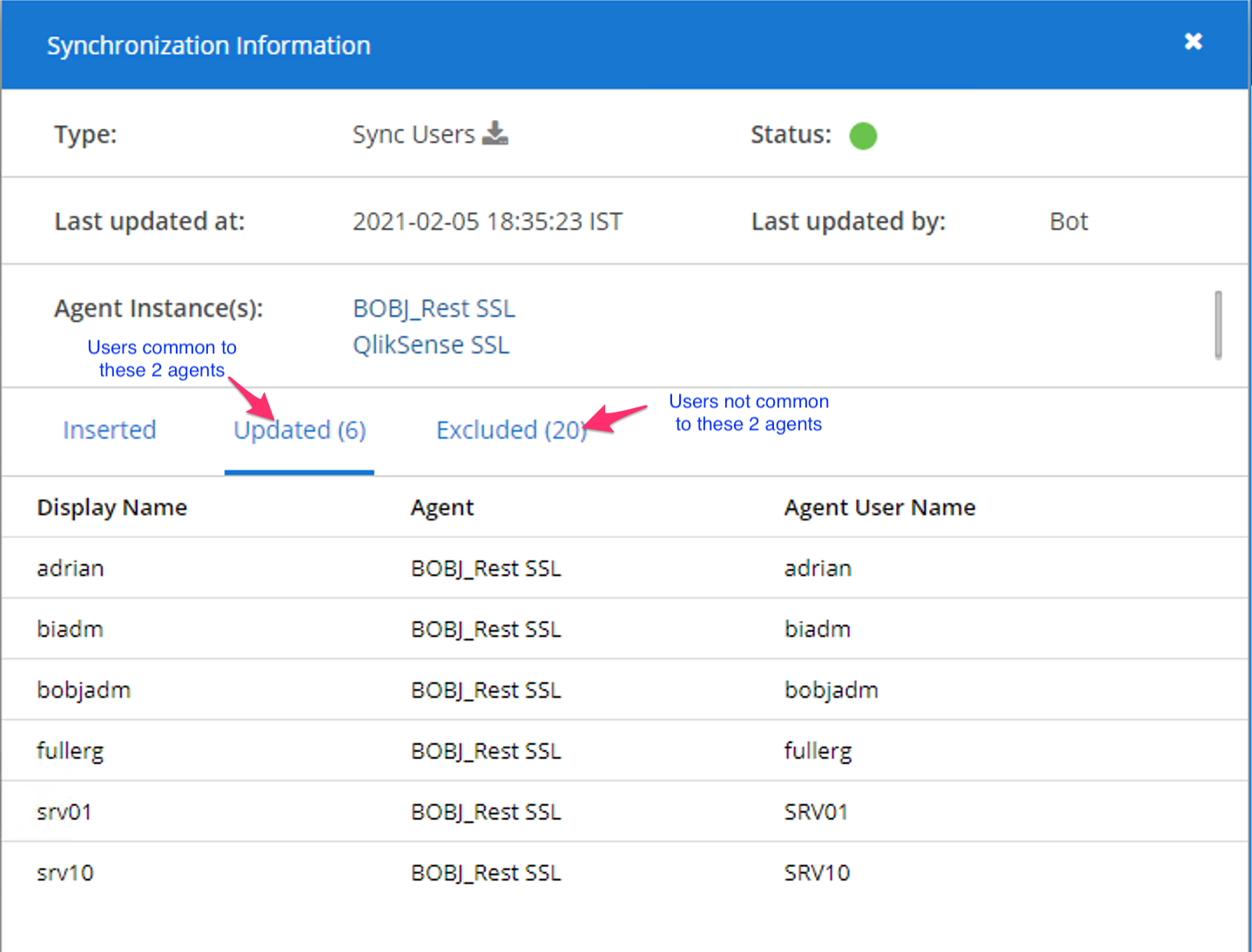Image resolution: width=1252 pixels, height=952 pixels.
Task: Click agent user name bobjadm
Action: click(831, 690)
